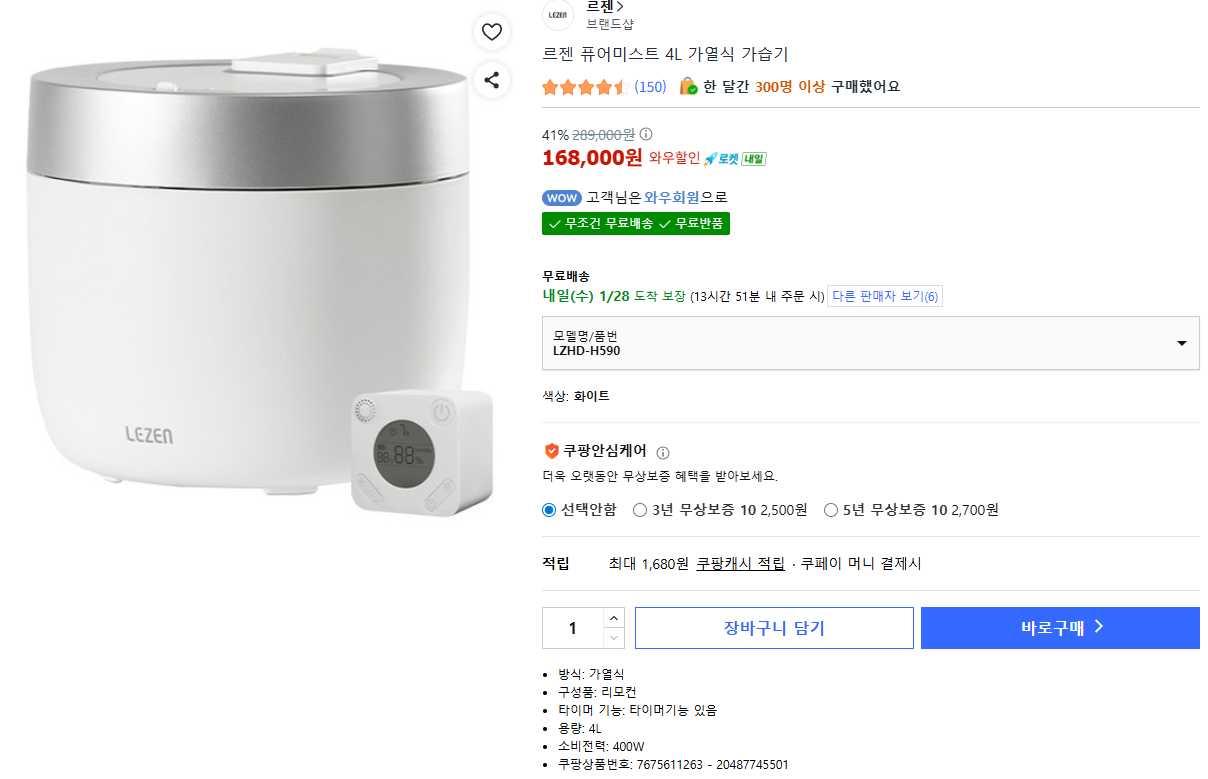Click the heart wishlist icon
This screenshot has width=1208, height=779.
(x=491, y=33)
